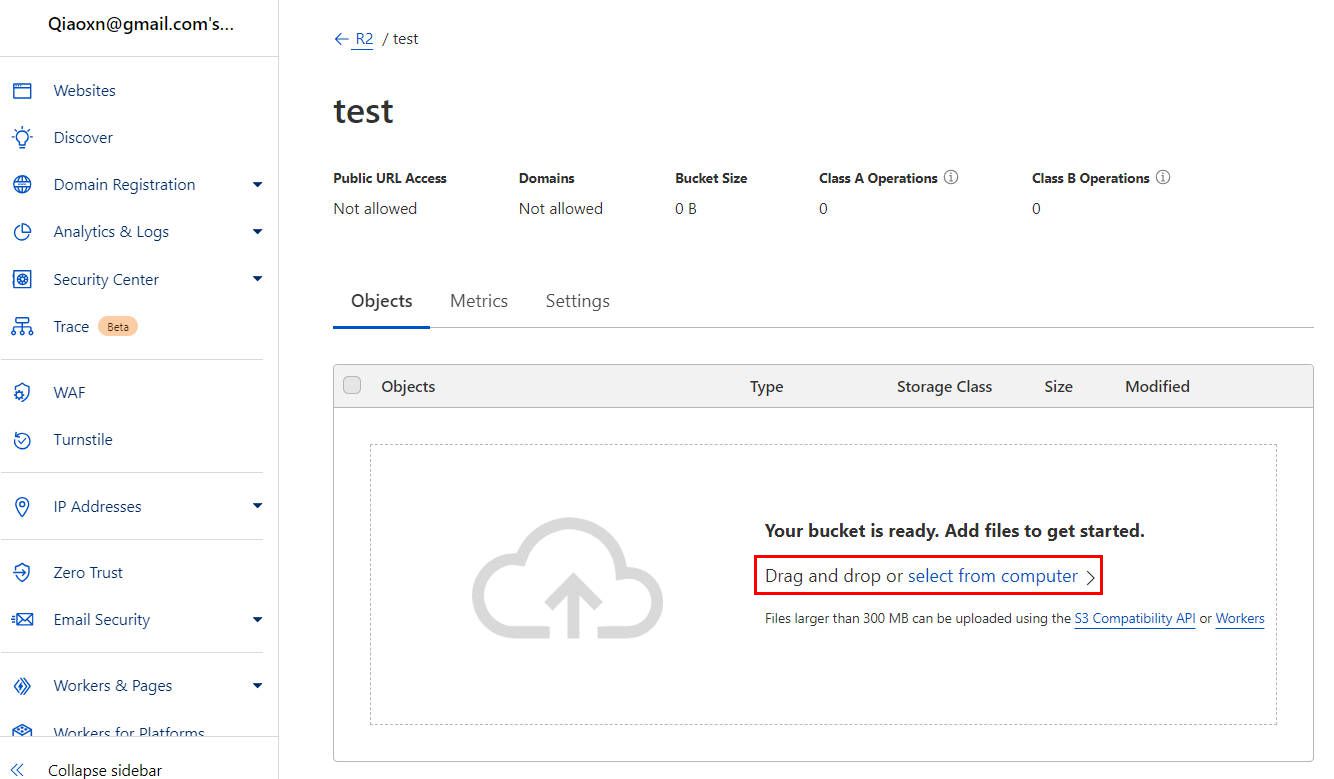Click the Public URL Access label
The image size is (1334, 779).
tap(390, 178)
